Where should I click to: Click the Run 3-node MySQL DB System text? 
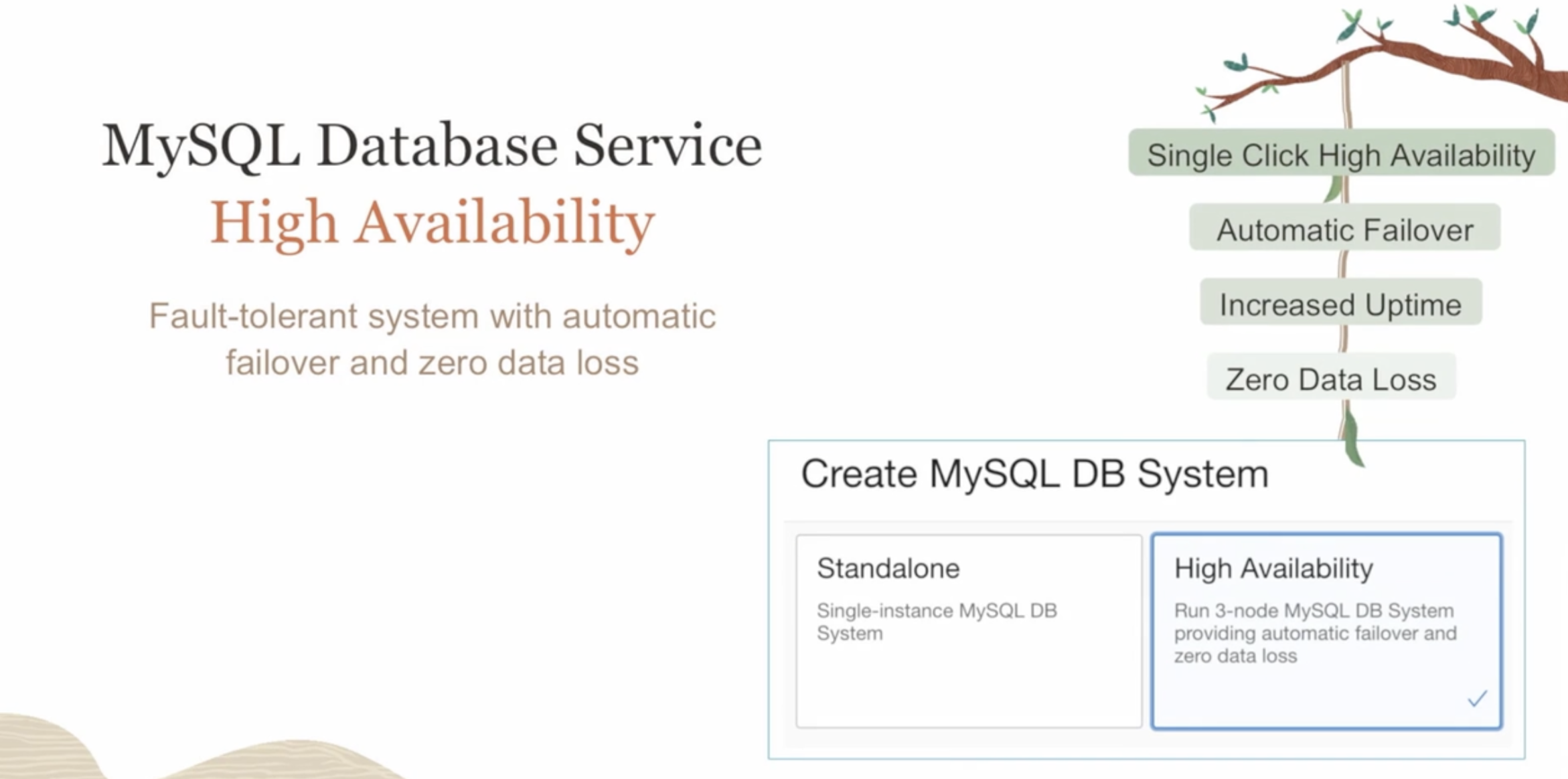[x=1314, y=632]
